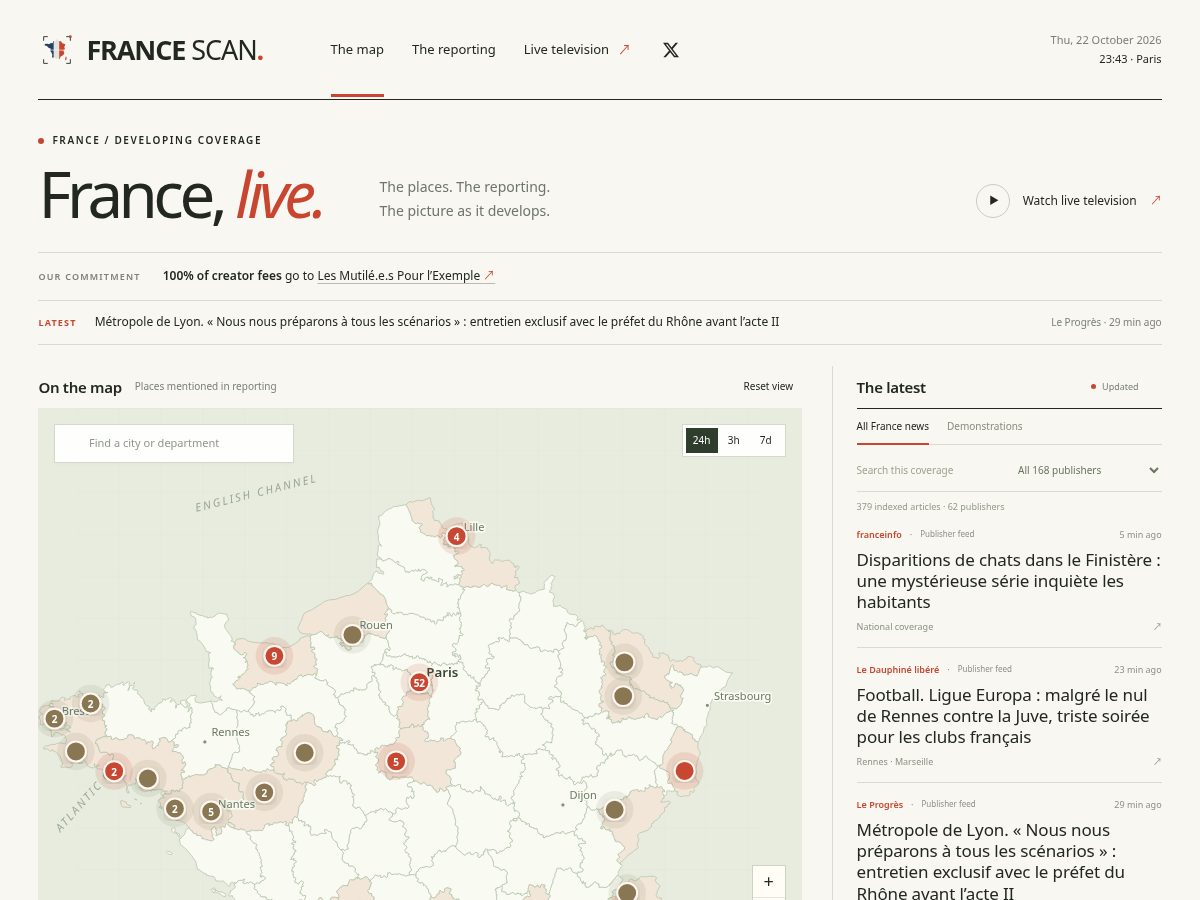Click the Watch live television link
The width and height of the screenshot is (1200, 900).
pyautogui.click(x=1079, y=200)
